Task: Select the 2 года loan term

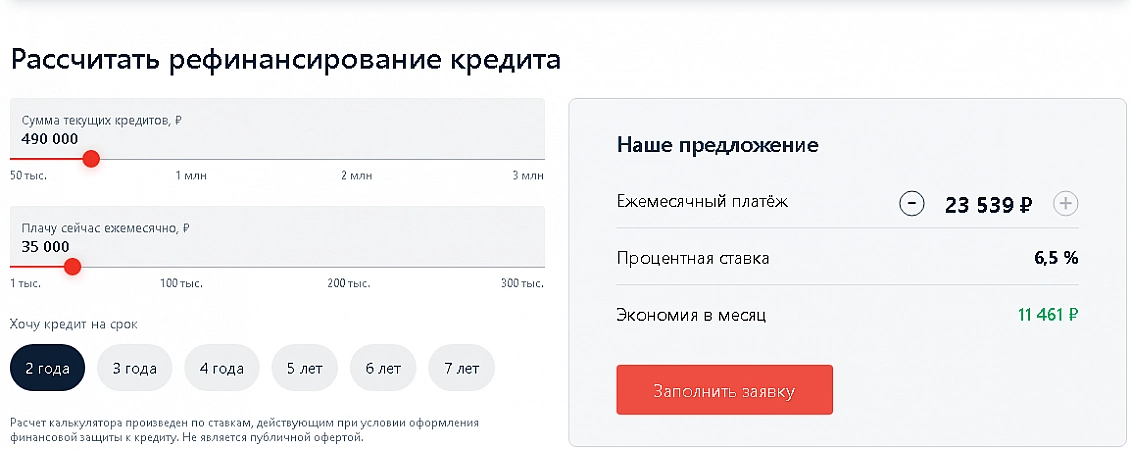Action: click(x=47, y=368)
